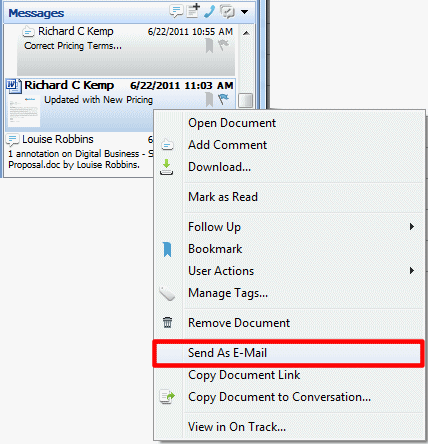Click scroll up arrow in Messages list

[x=246, y=33]
